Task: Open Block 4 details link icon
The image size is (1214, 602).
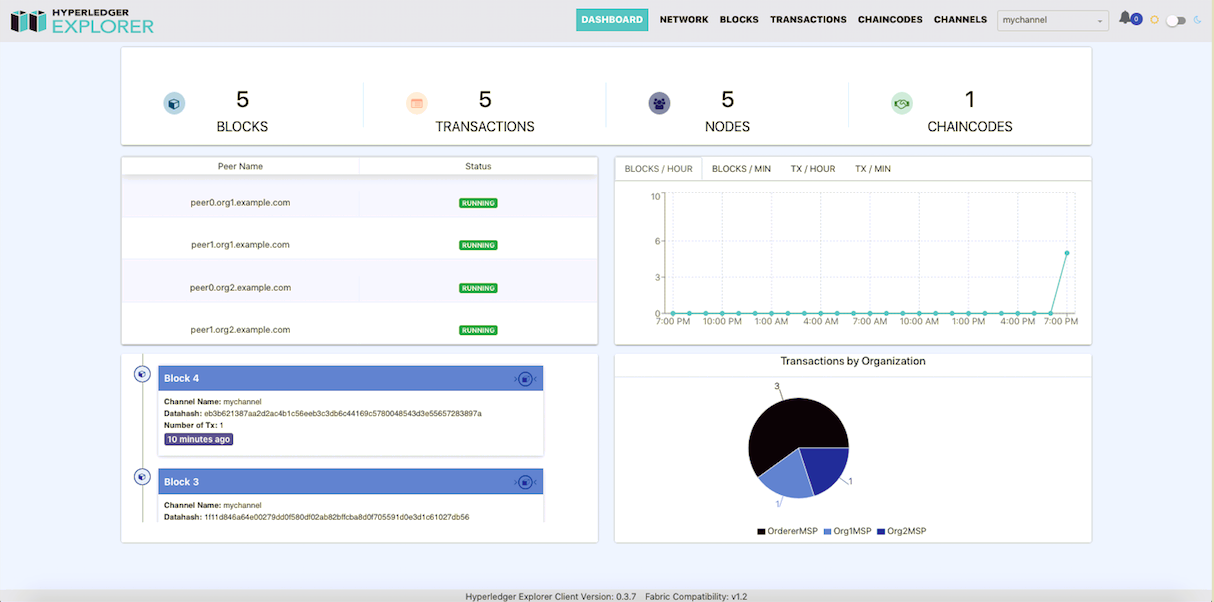Action: [x=525, y=379]
